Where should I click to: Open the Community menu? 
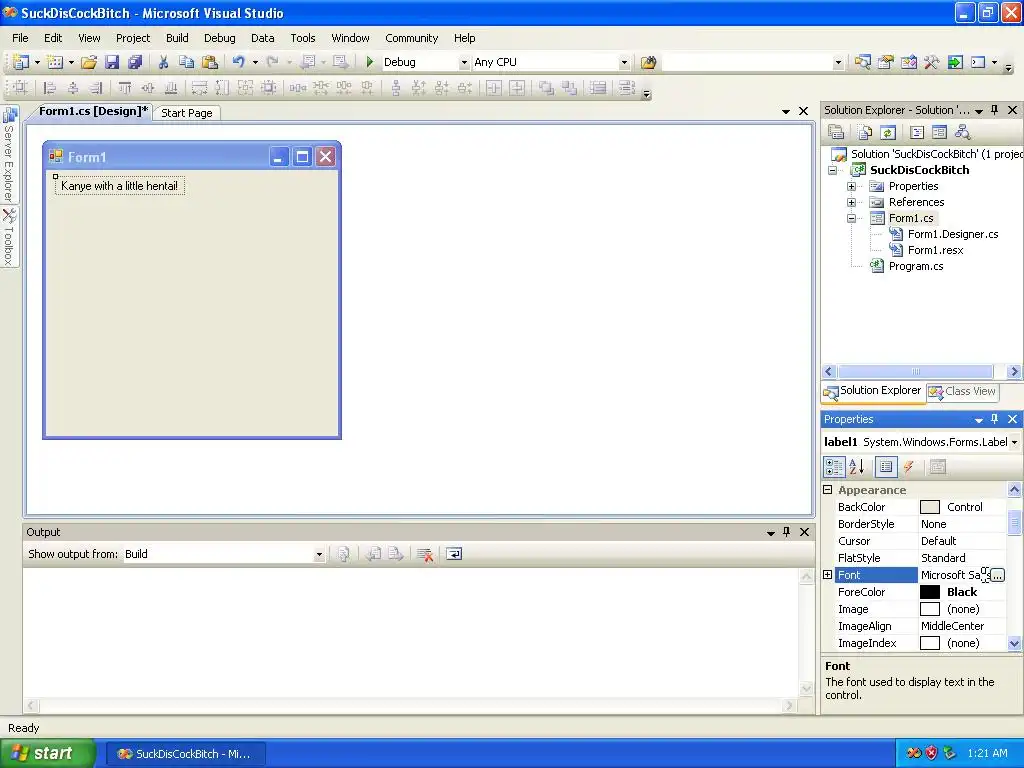click(x=411, y=38)
